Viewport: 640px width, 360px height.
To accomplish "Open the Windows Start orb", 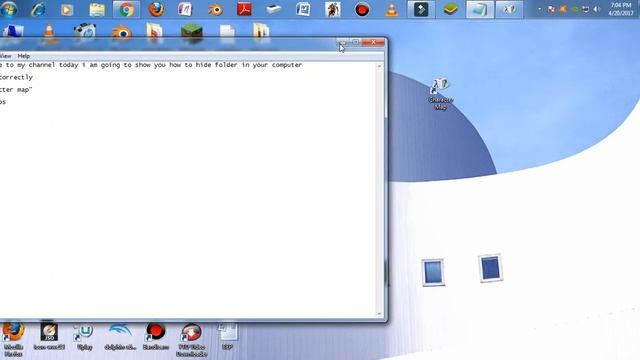I will pyautogui.click(x=8, y=9).
